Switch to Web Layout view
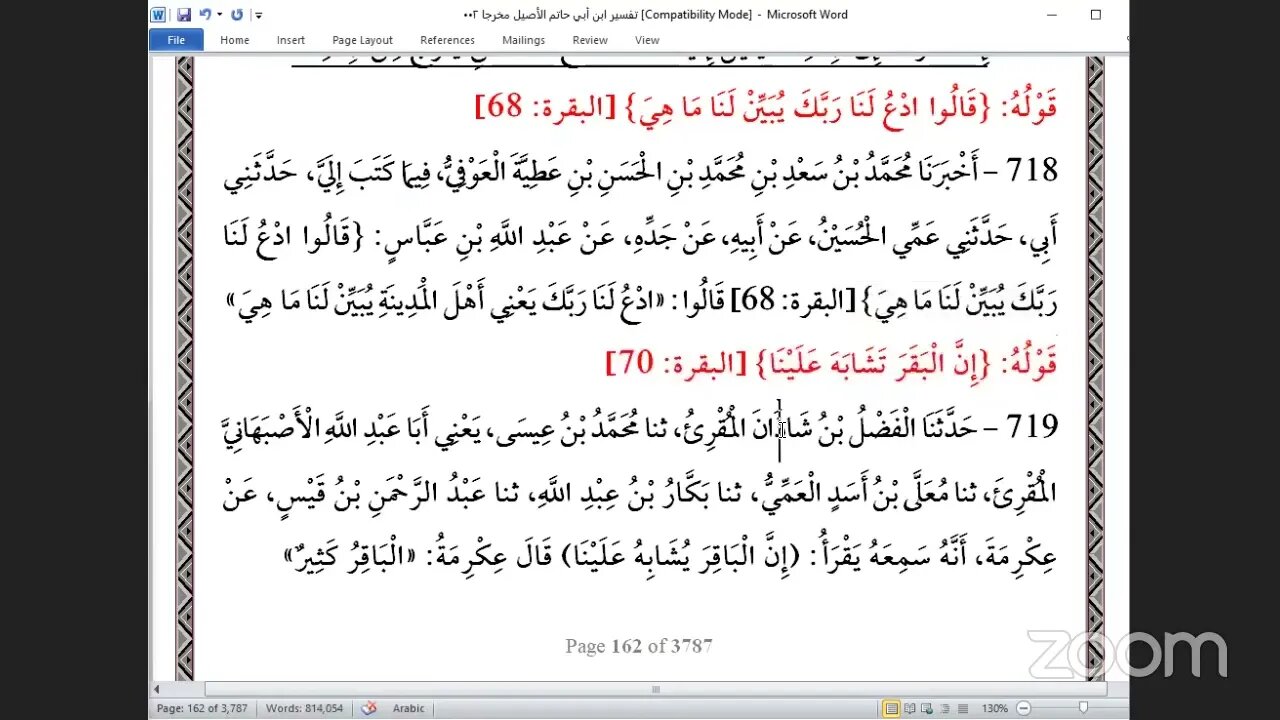This screenshot has height=720, width=1280. coord(927,708)
